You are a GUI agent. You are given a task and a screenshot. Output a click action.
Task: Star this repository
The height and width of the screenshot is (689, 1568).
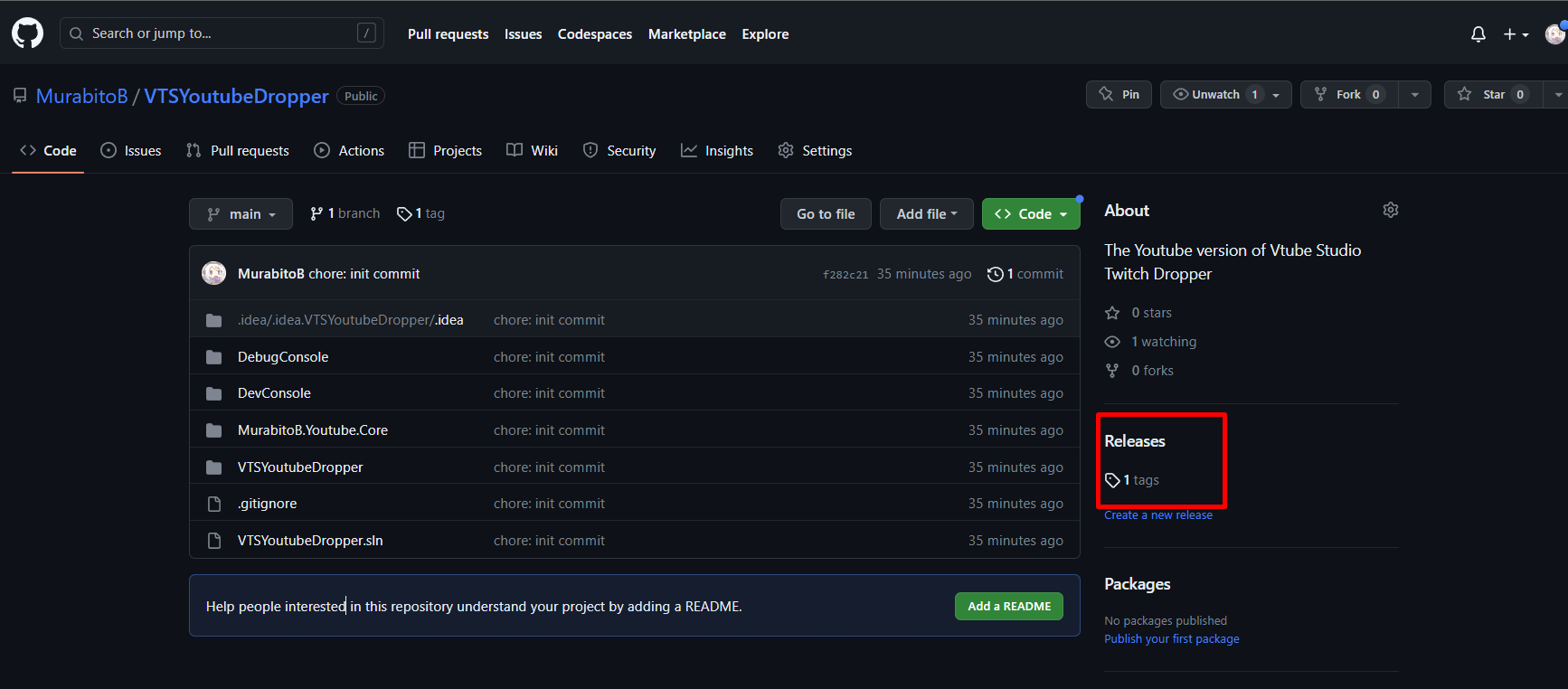click(x=1493, y=94)
